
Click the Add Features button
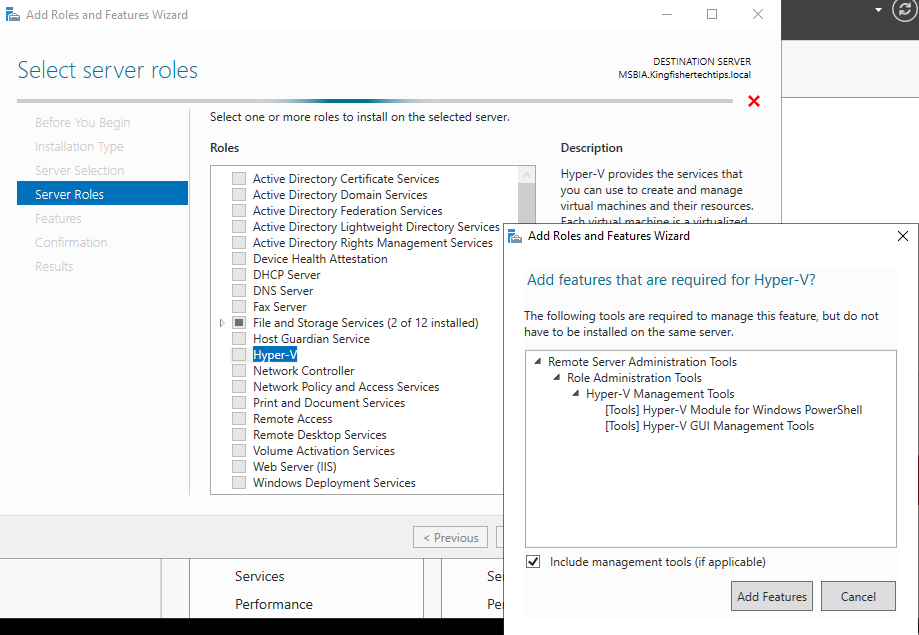tap(771, 596)
